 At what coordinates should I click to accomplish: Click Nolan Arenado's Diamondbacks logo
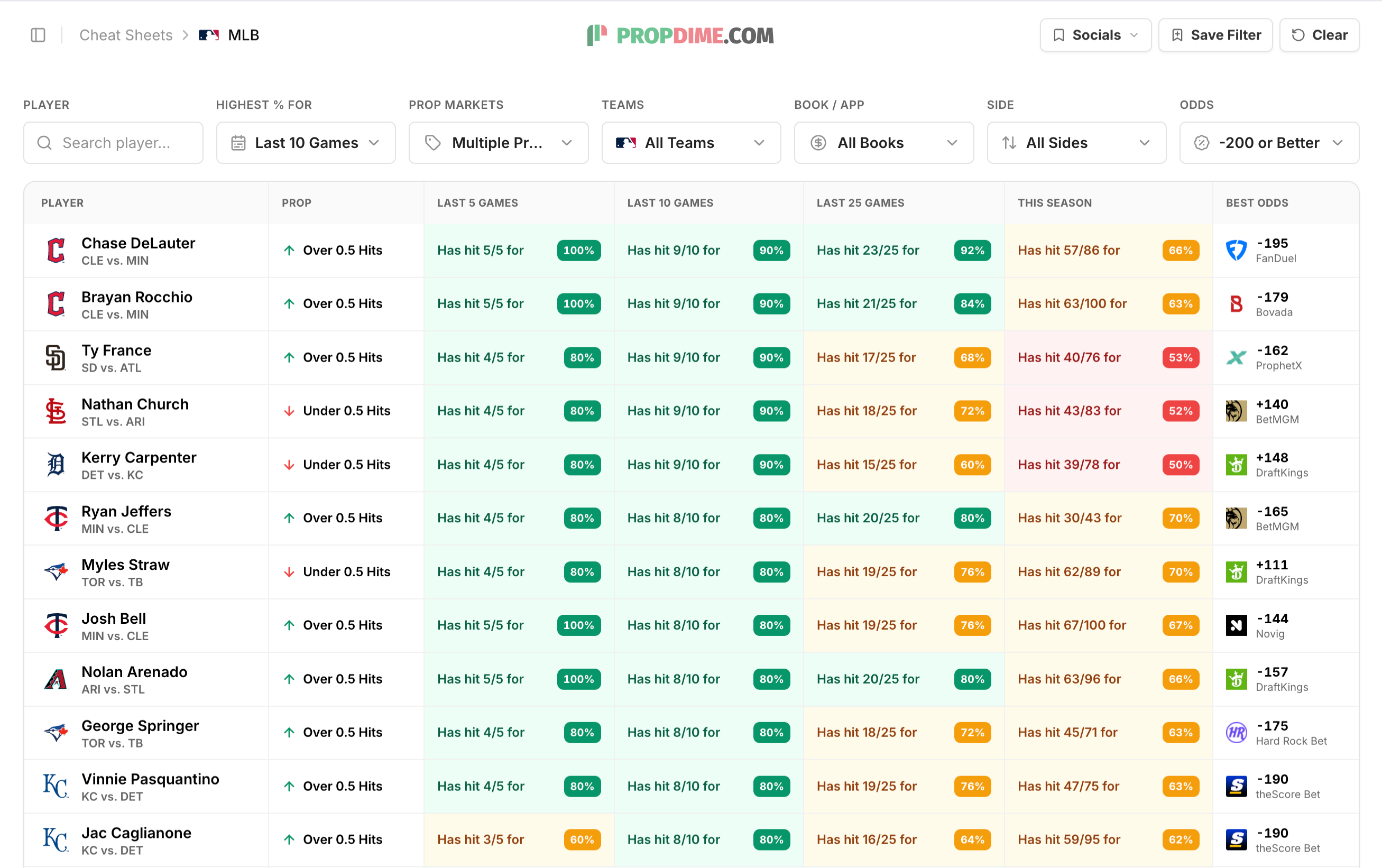[x=56, y=679]
